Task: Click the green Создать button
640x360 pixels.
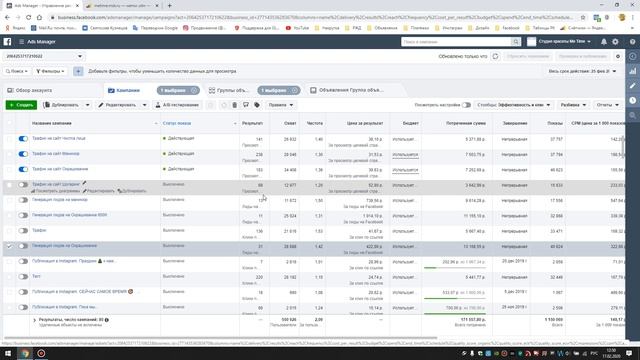Action: coord(21,105)
